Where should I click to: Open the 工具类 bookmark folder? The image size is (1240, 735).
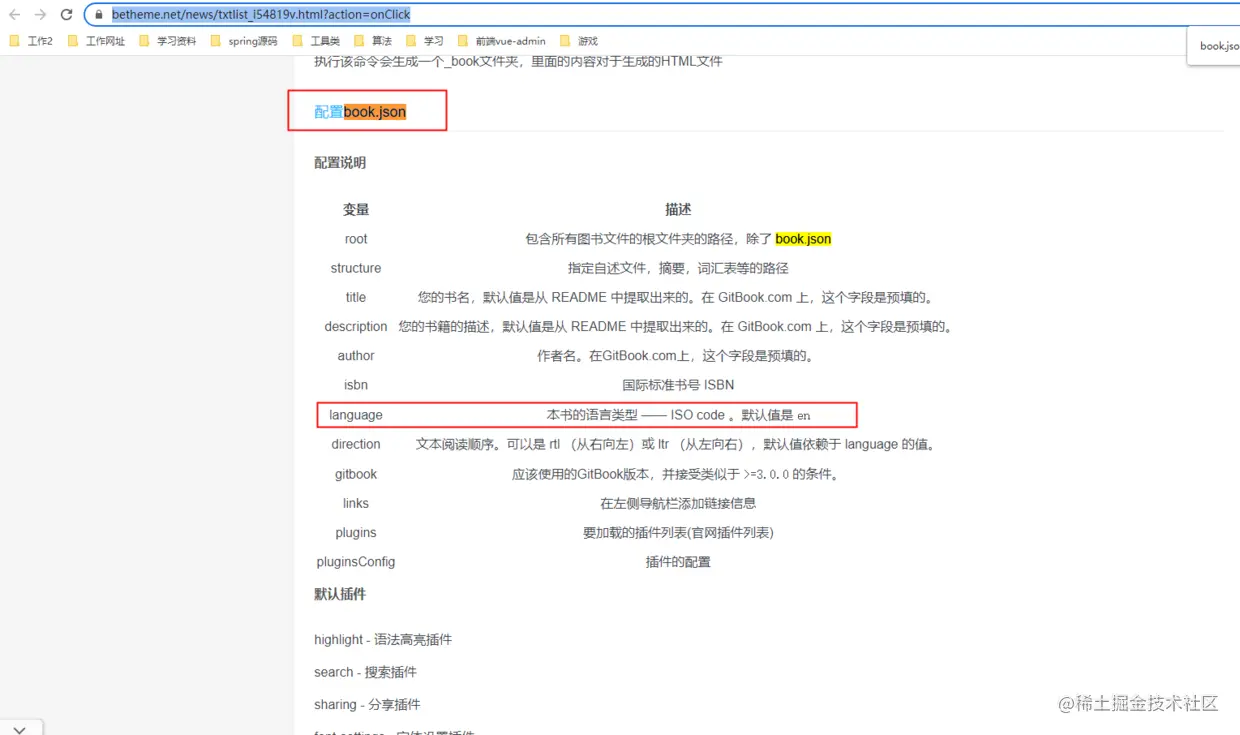point(316,41)
